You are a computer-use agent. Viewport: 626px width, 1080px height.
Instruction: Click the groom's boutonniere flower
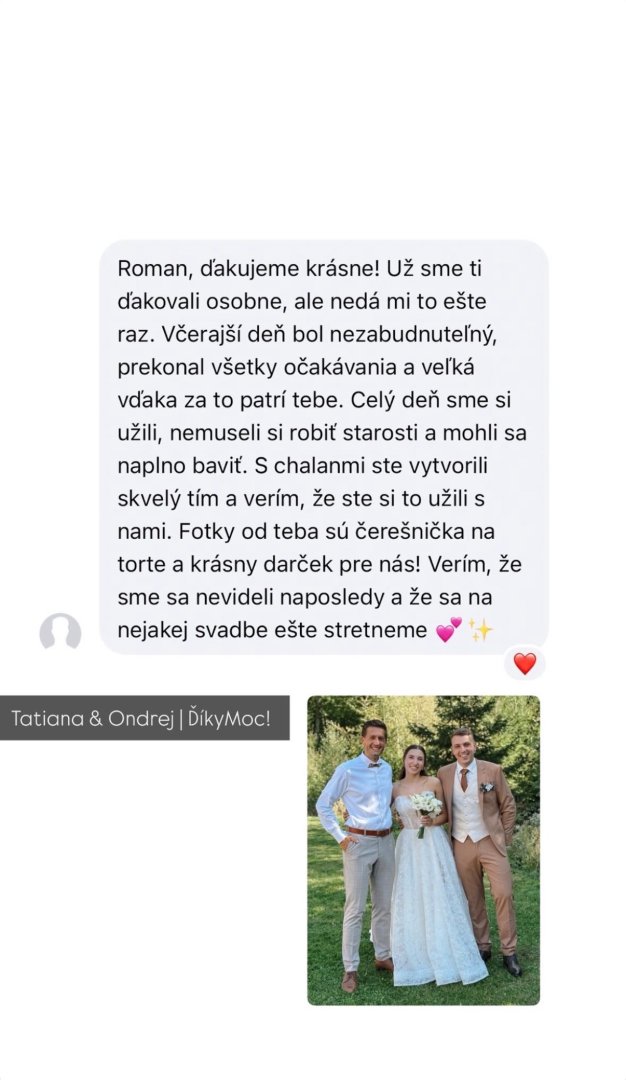pos(487,787)
